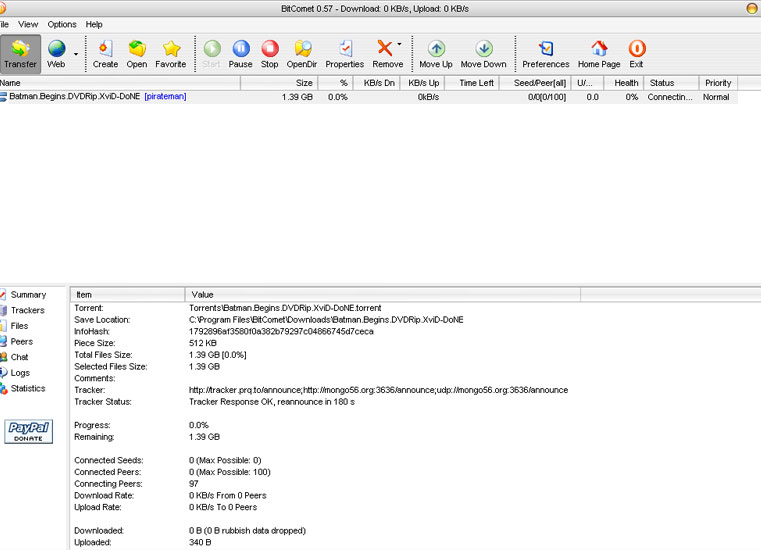Viewport: 761px width, 550px height.
Task: Sort torrents by Name column
Action: tap(120, 83)
